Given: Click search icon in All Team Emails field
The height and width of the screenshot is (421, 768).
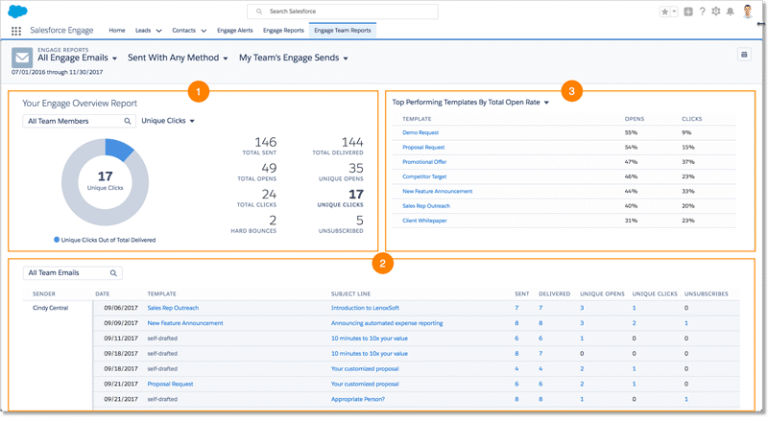Looking at the screenshot, I should (x=113, y=273).
